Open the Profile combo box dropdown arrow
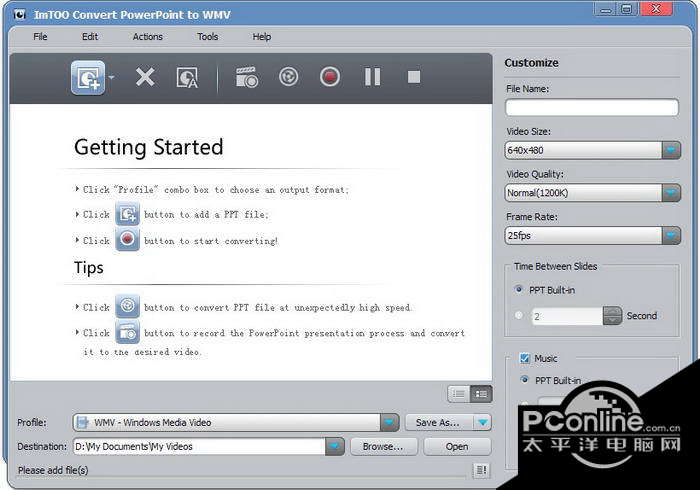Viewport: 700px width, 490px height. pyautogui.click(x=389, y=422)
